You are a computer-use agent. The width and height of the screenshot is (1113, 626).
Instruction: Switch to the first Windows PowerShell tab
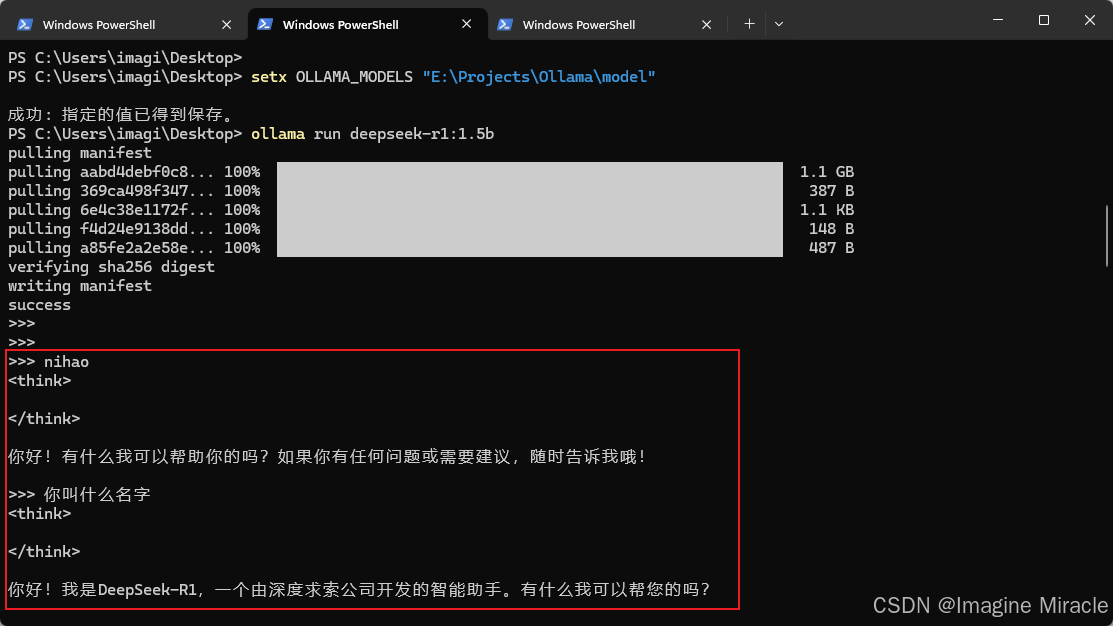(x=124, y=24)
